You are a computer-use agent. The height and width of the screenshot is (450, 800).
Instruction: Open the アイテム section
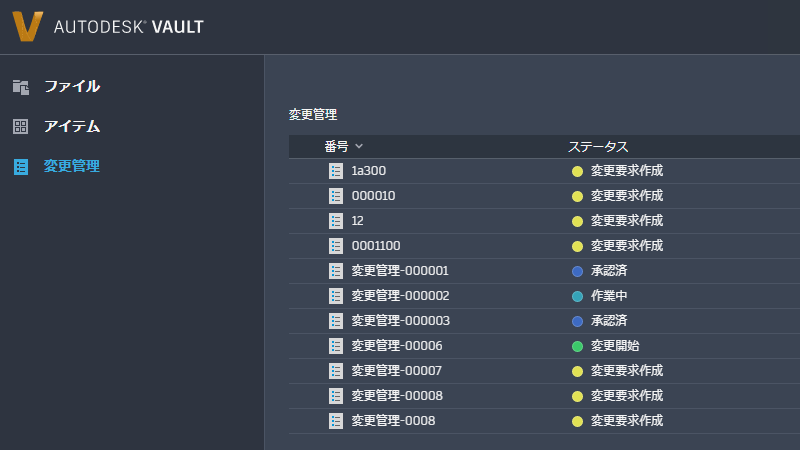click(x=71, y=127)
